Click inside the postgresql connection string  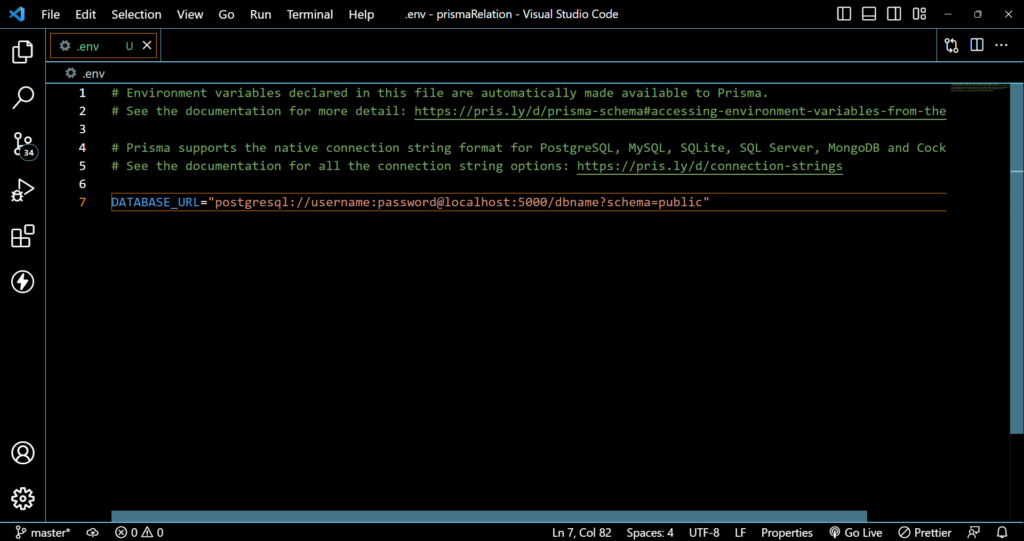coord(458,203)
